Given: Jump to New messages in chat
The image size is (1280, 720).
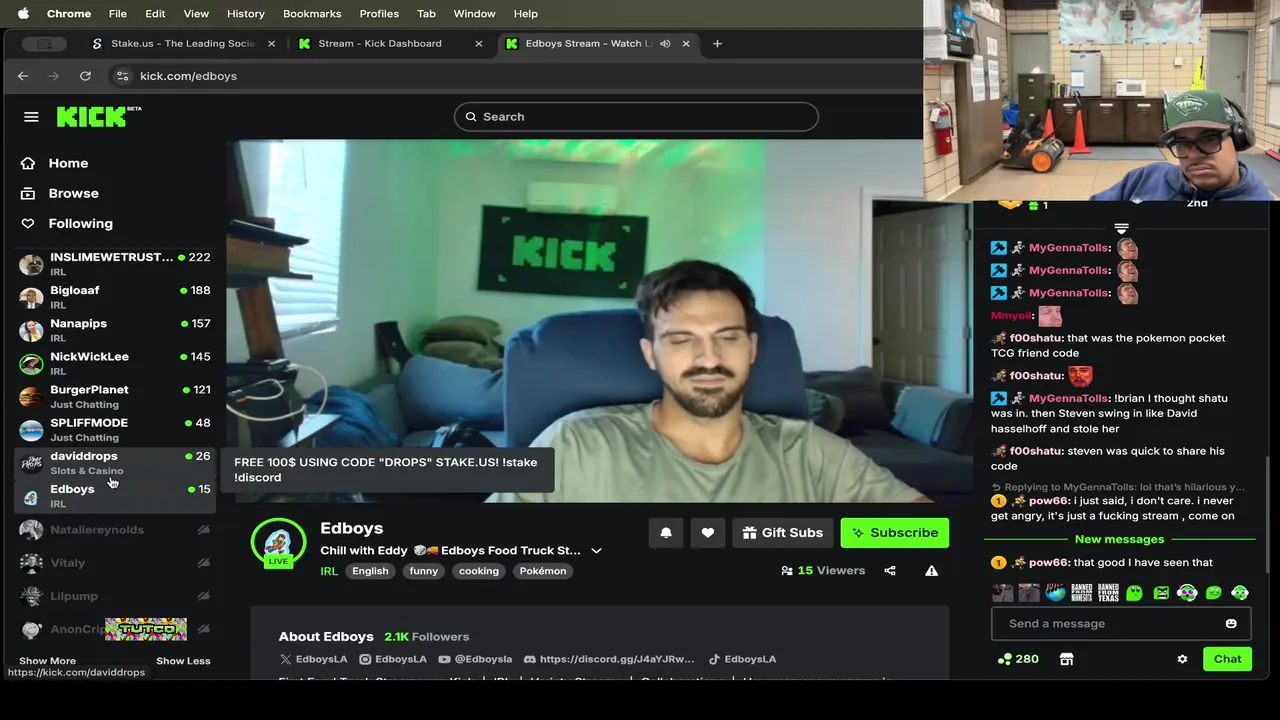Looking at the screenshot, I should (x=1119, y=539).
